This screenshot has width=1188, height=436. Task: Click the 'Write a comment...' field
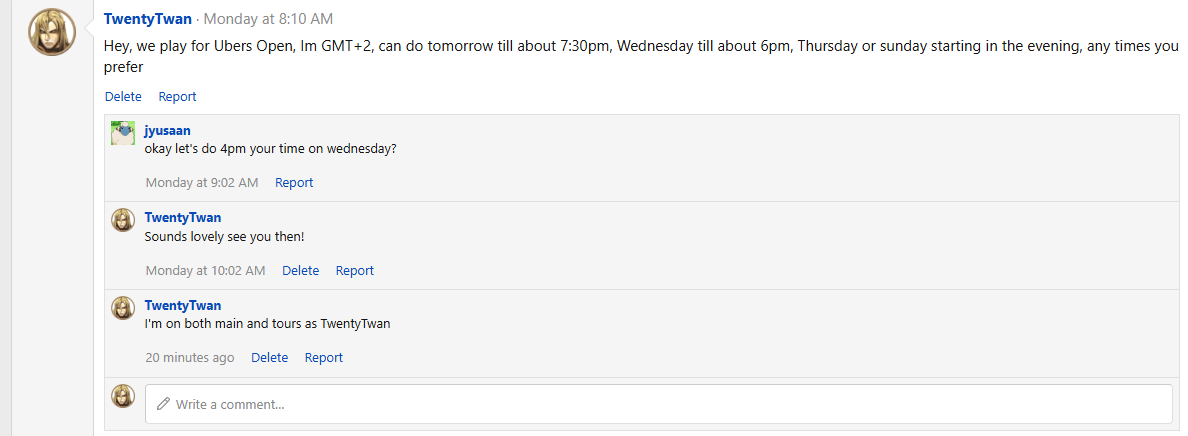point(658,404)
